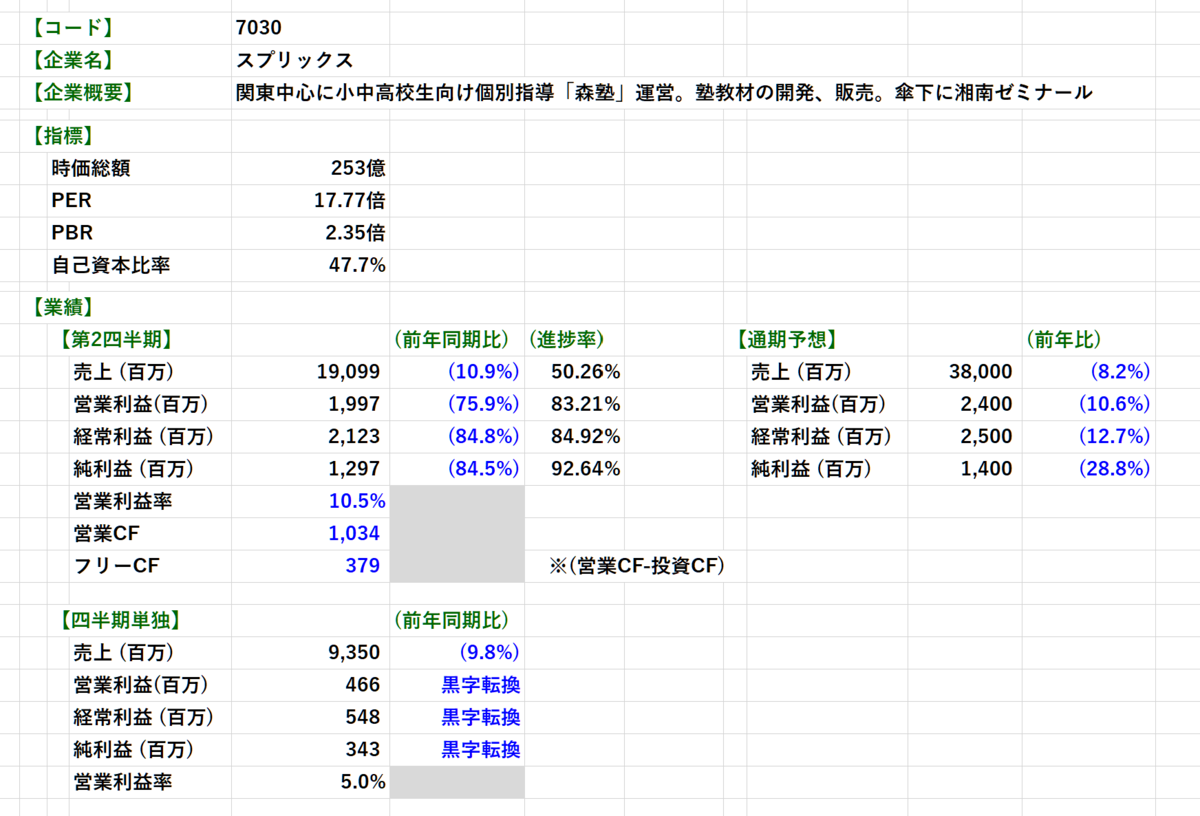
Task: Click the 【通期予想】 section header
Action: point(786,339)
